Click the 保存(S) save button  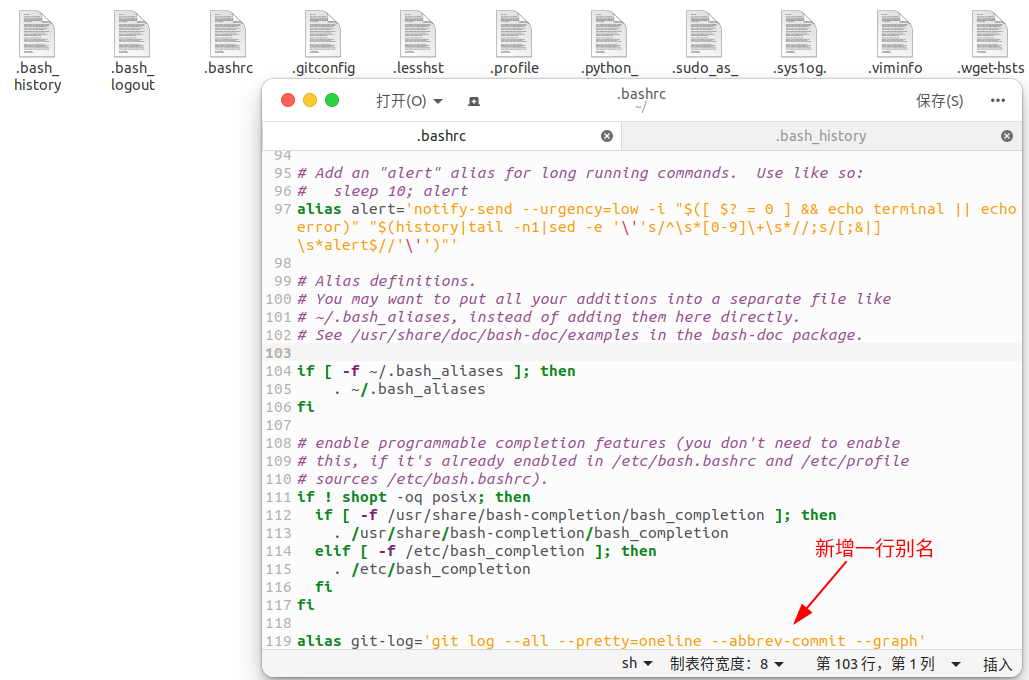939,101
